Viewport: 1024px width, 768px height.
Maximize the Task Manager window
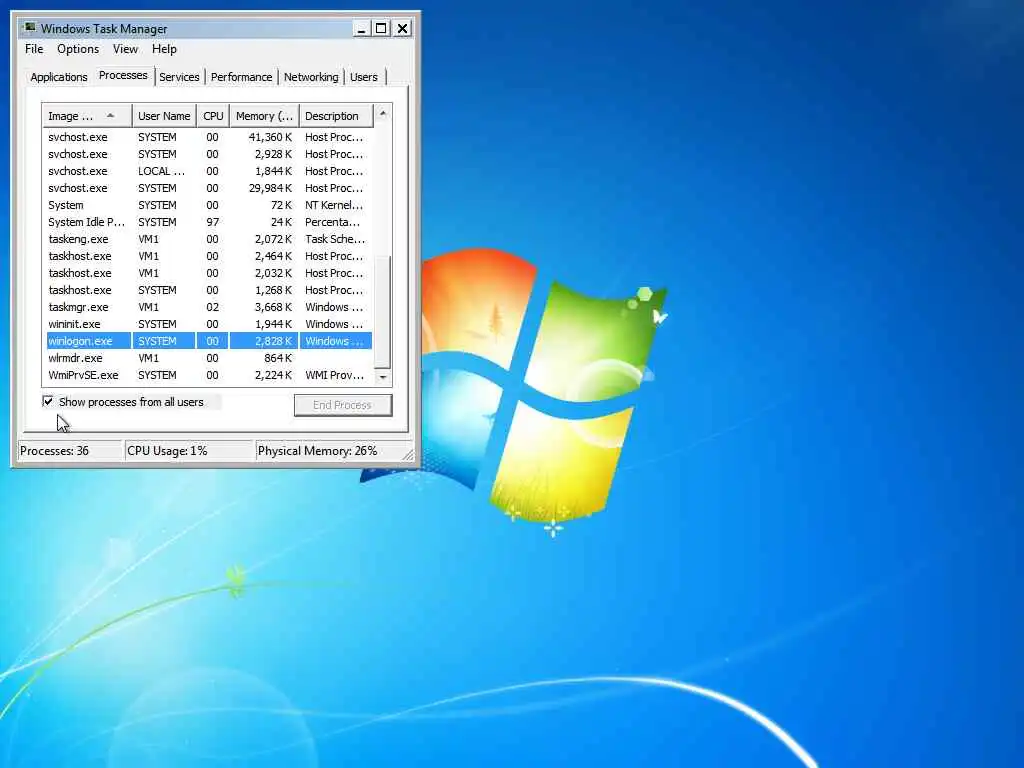pyautogui.click(x=381, y=29)
